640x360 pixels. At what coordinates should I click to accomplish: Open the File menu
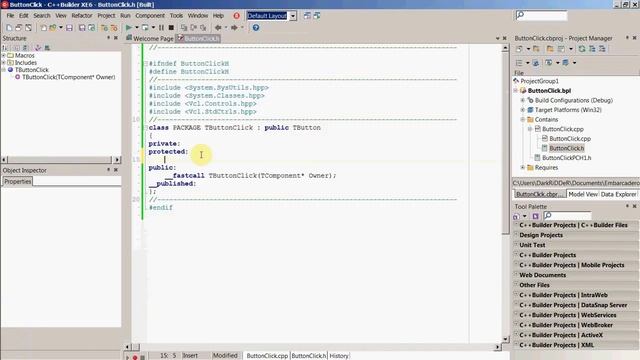10,16
